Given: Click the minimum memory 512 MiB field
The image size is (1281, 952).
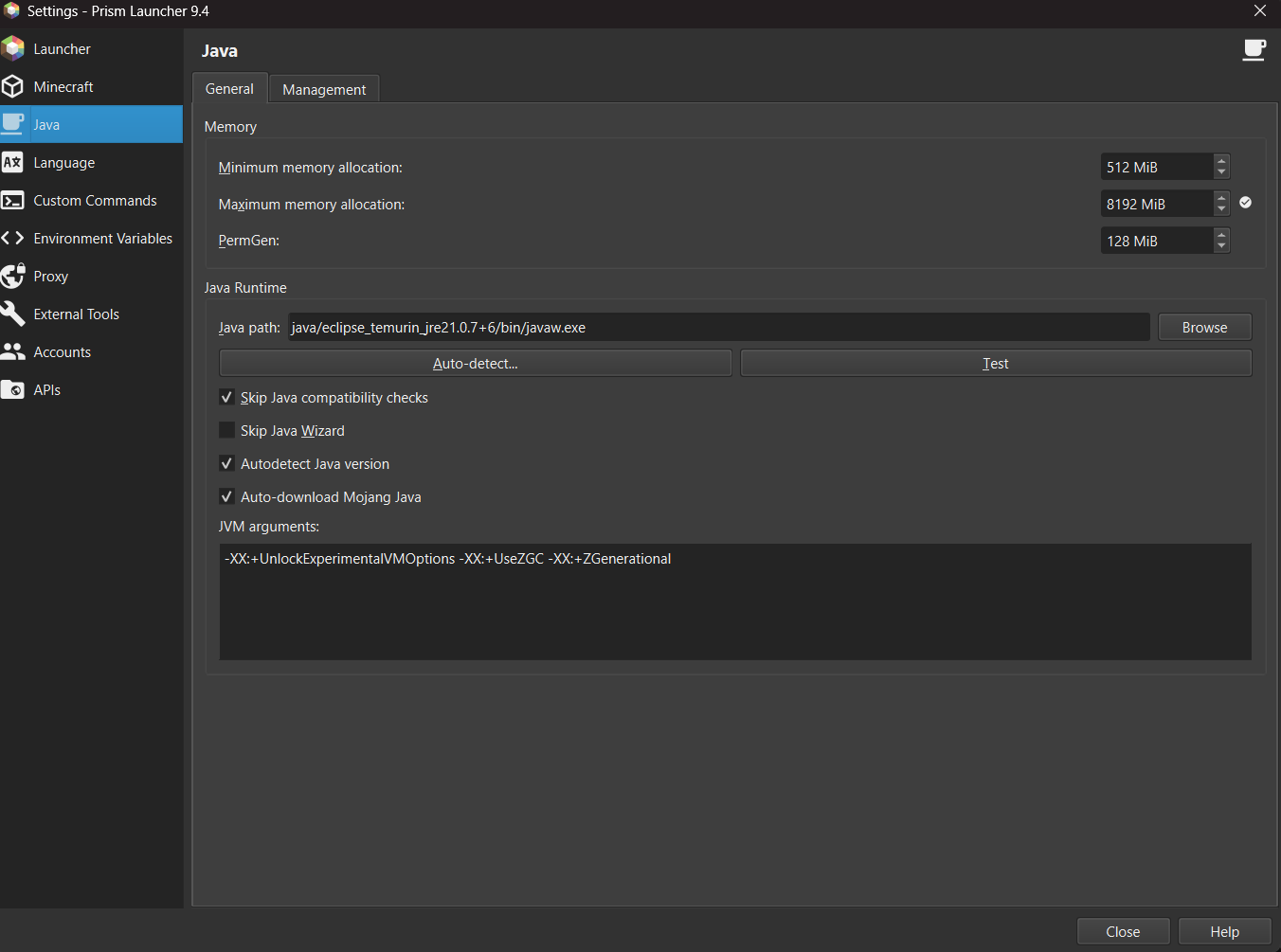Looking at the screenshot, I should pyautogui.click(x=1157, y=167).
